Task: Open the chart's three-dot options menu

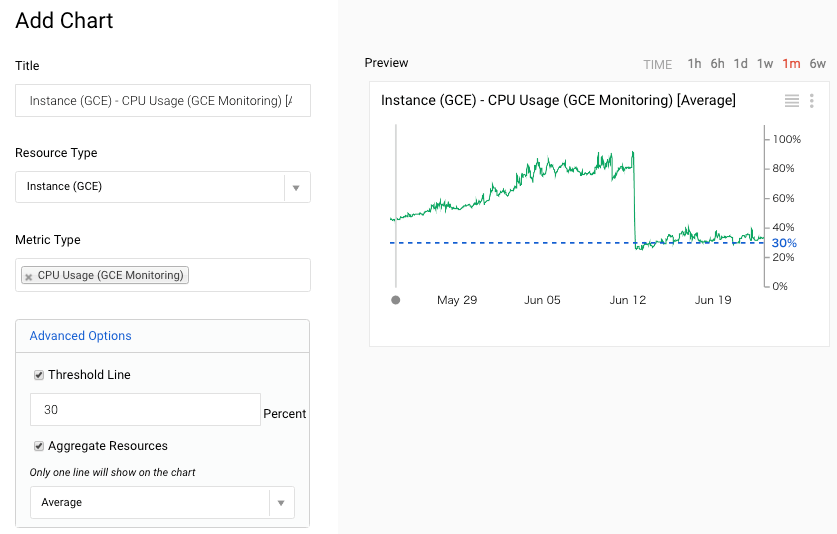Action: click(812, 100)
